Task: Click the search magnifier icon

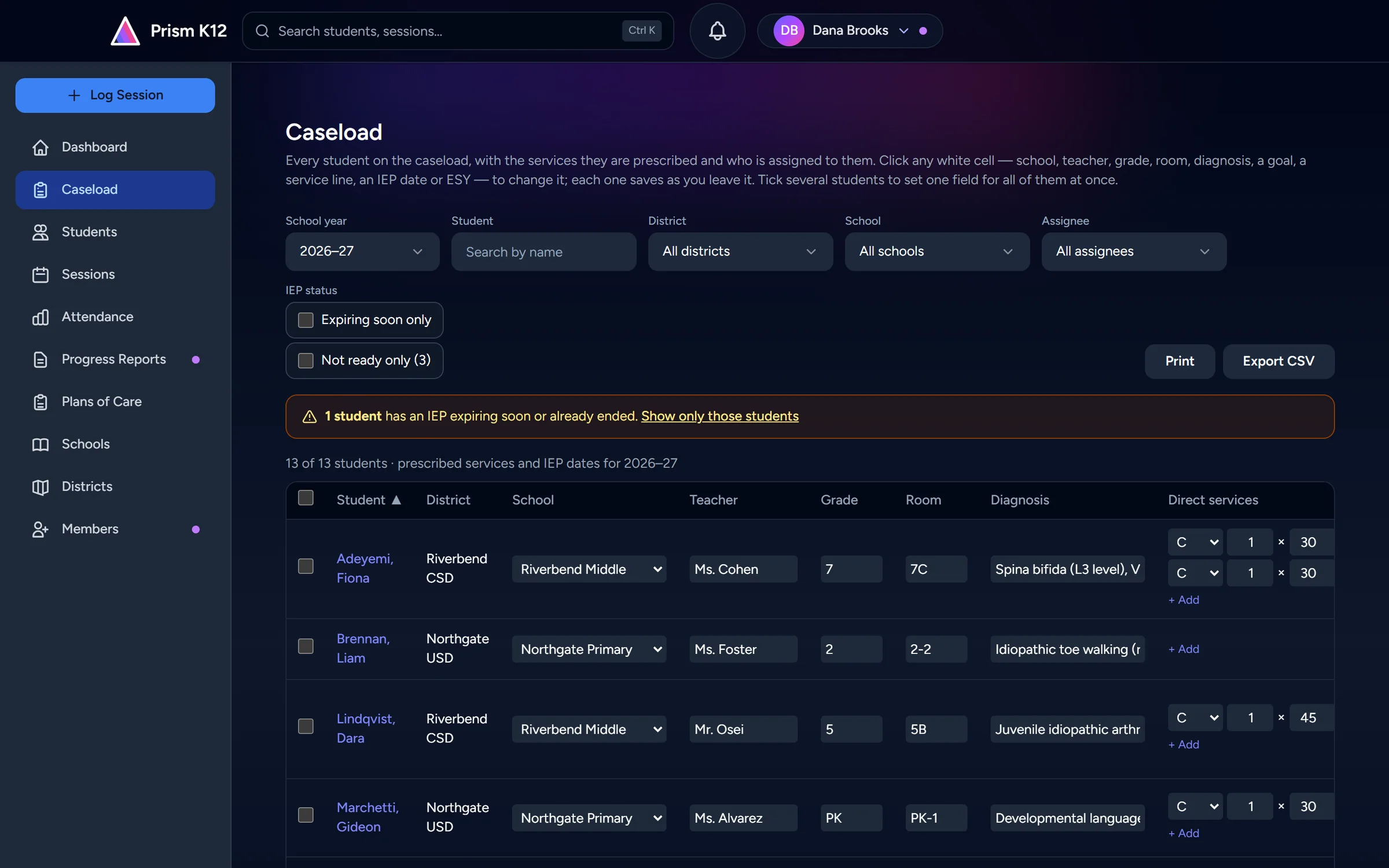Action: point(262,31)
